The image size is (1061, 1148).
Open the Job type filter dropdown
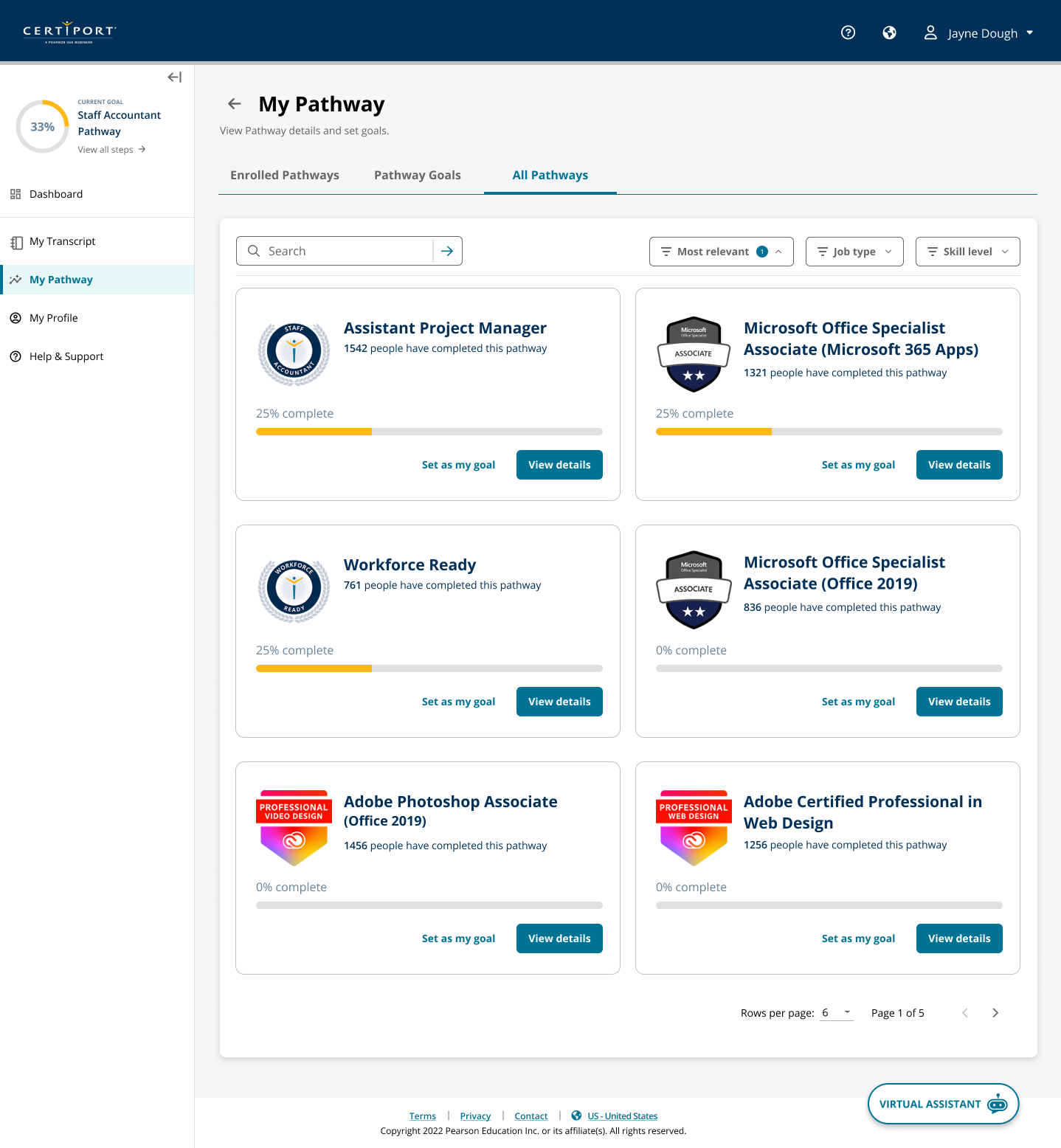[854, 252]
